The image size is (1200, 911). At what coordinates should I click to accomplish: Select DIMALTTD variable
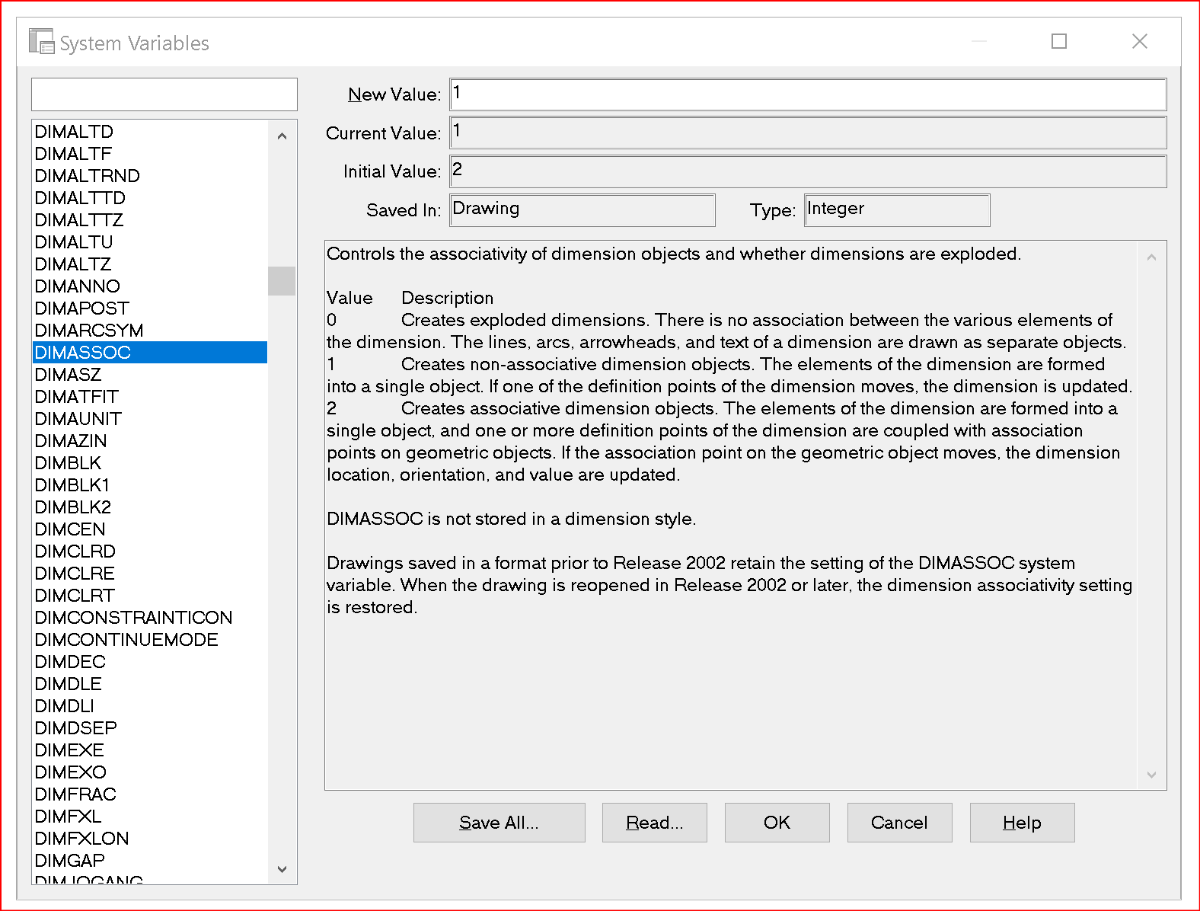click(149, 198)
